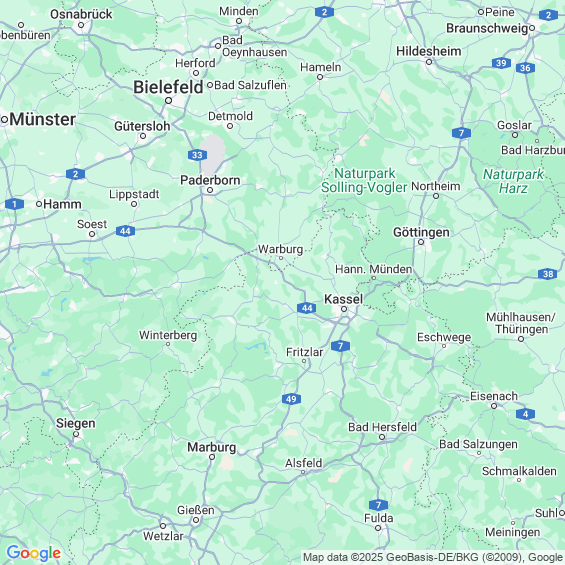Click the A39 highway shield near Hildesheim
The width and height of the screenshot is (565, 565).
501,63
